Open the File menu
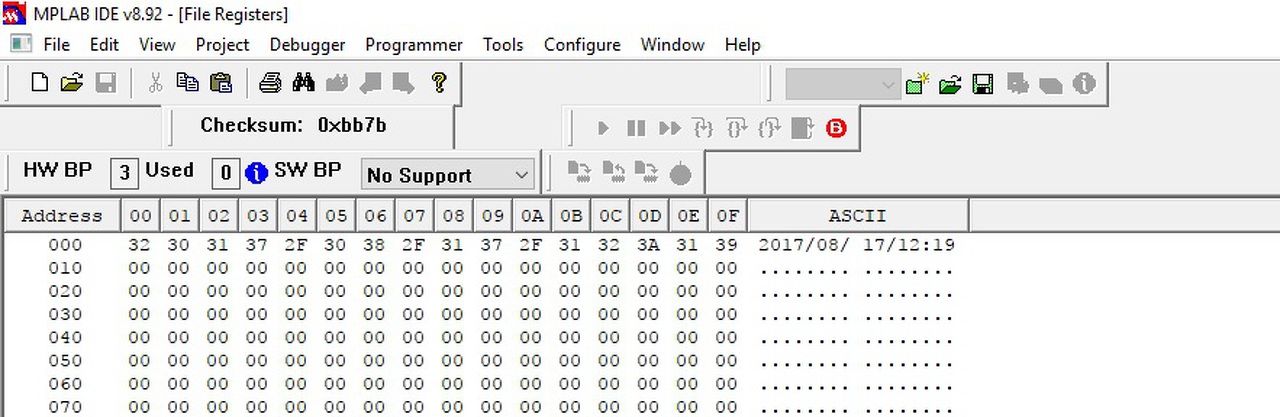This screenshot has height=417, width=1280. pyautogui.click(x=56, y=45)
